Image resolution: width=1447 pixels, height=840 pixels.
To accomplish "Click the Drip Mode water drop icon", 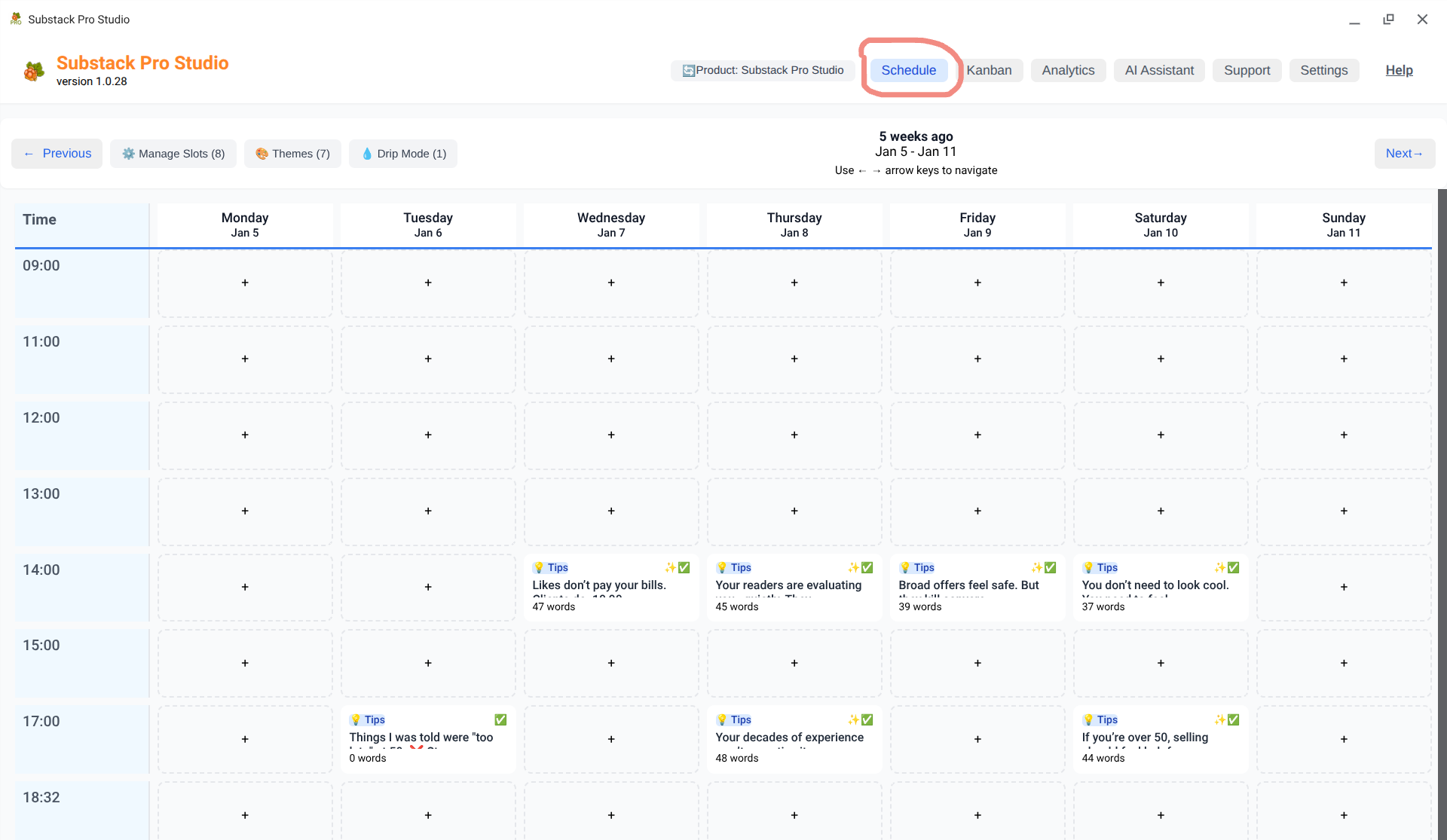I will tap(367, 154).
